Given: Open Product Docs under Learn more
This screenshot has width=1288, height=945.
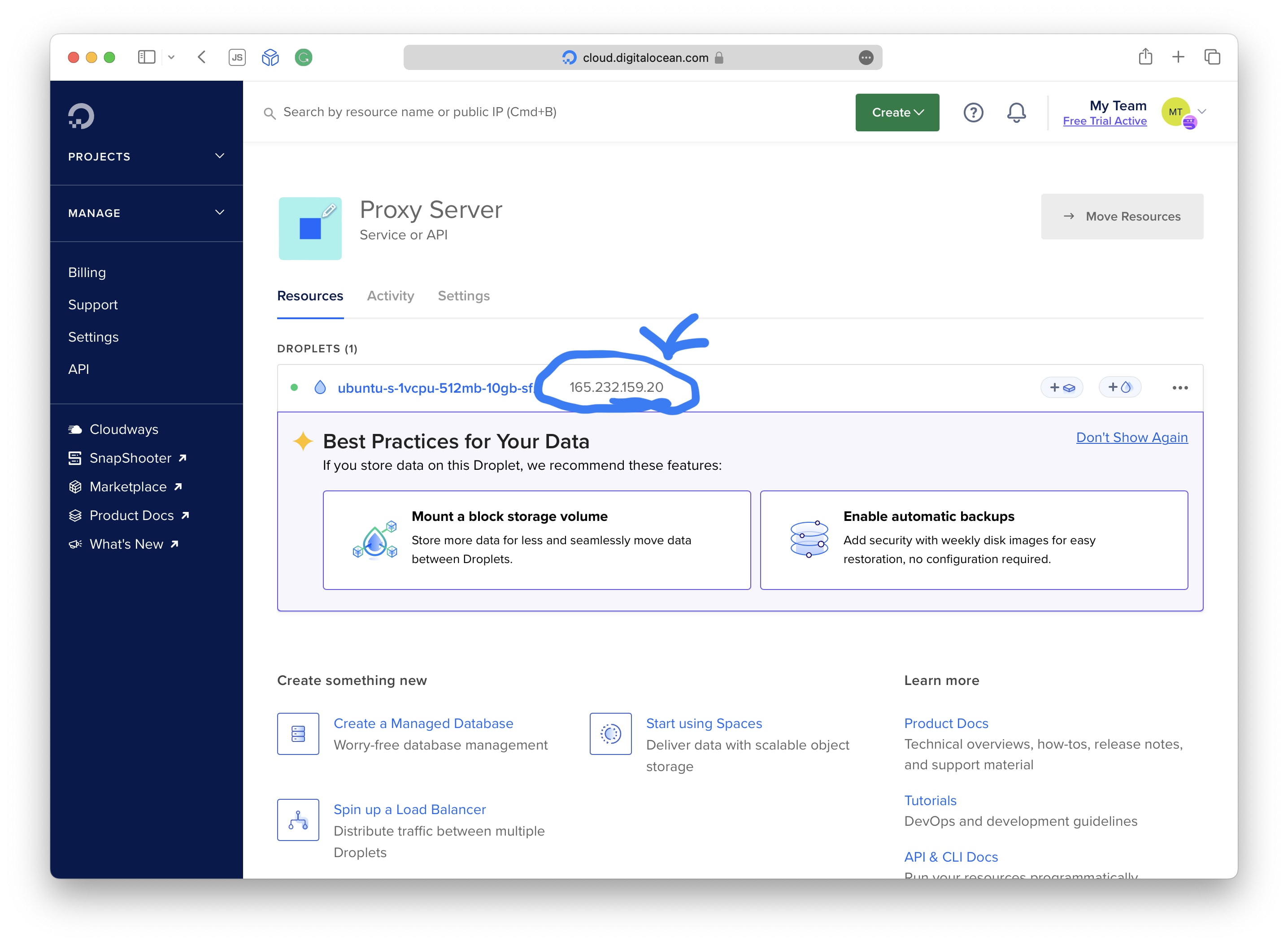Looking at the screenshot, I should click(946, 723).
